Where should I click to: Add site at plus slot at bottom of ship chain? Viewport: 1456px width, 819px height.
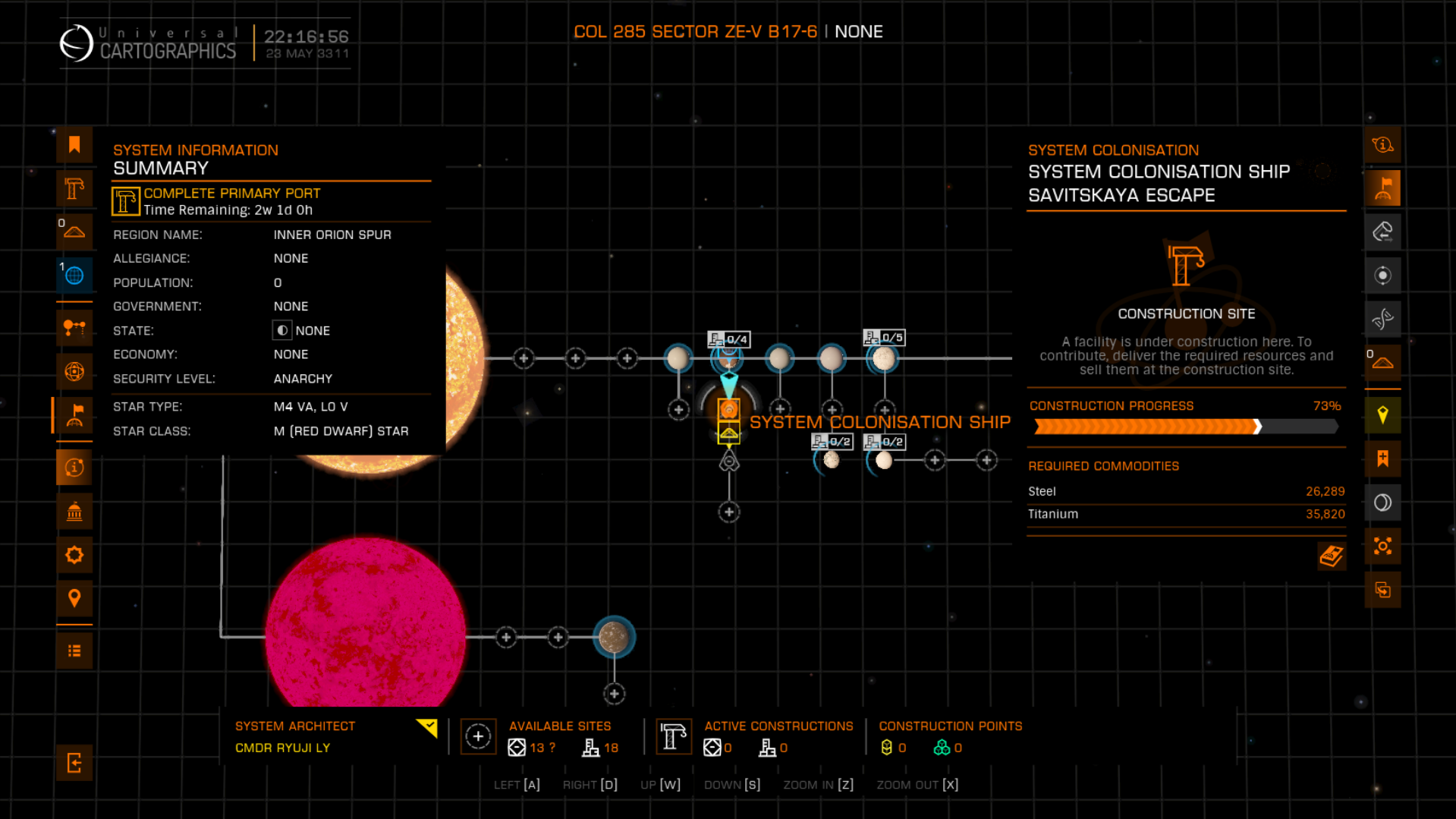pyautogui.click(x=728, y=512)
